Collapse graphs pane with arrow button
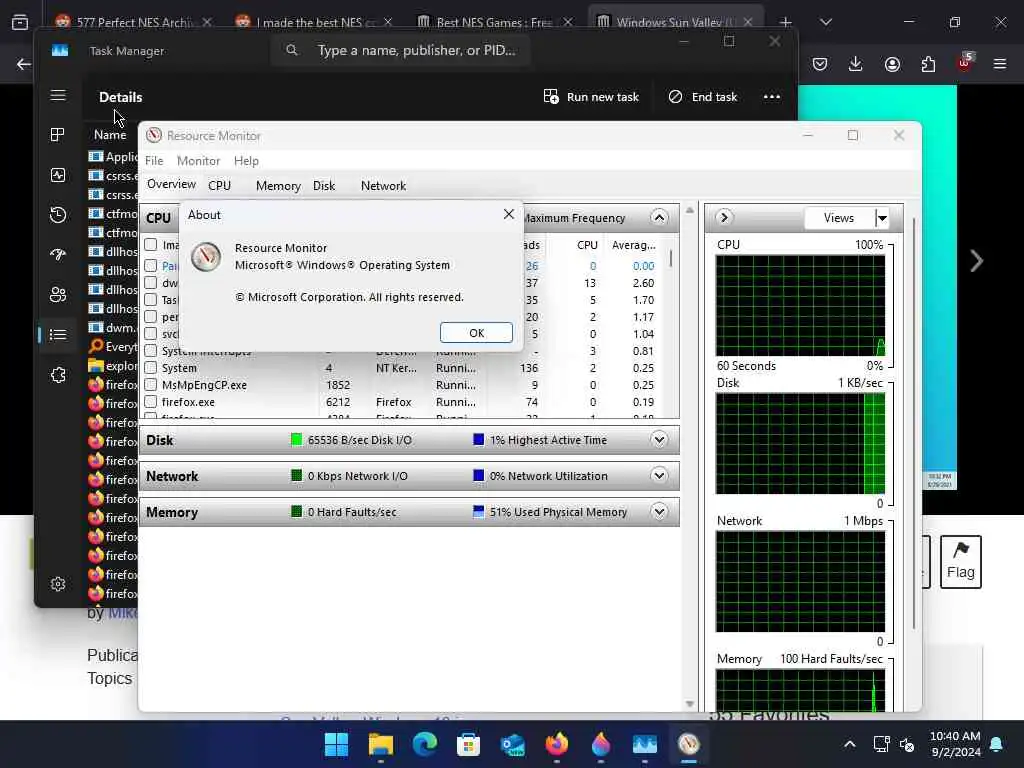The width and height of the screenshot is (1024, 768). coord(724,217)
